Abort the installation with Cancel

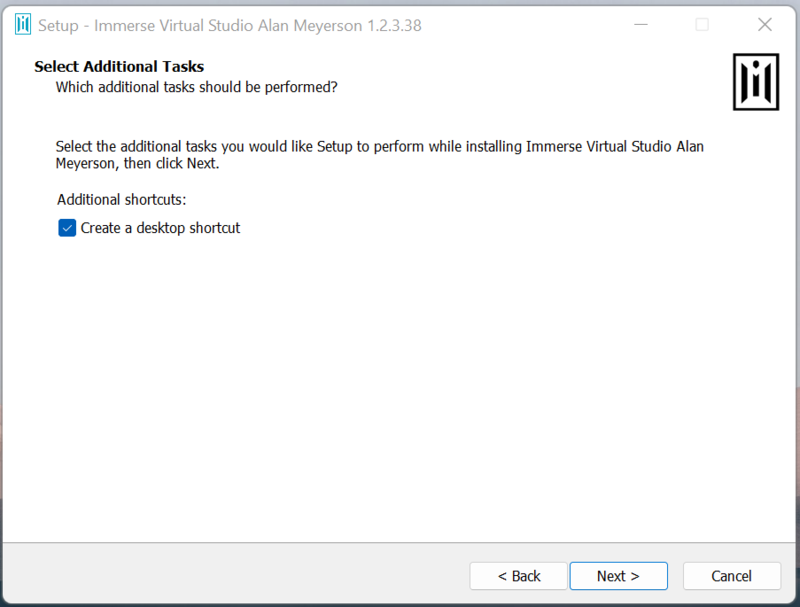coord(731,576)
